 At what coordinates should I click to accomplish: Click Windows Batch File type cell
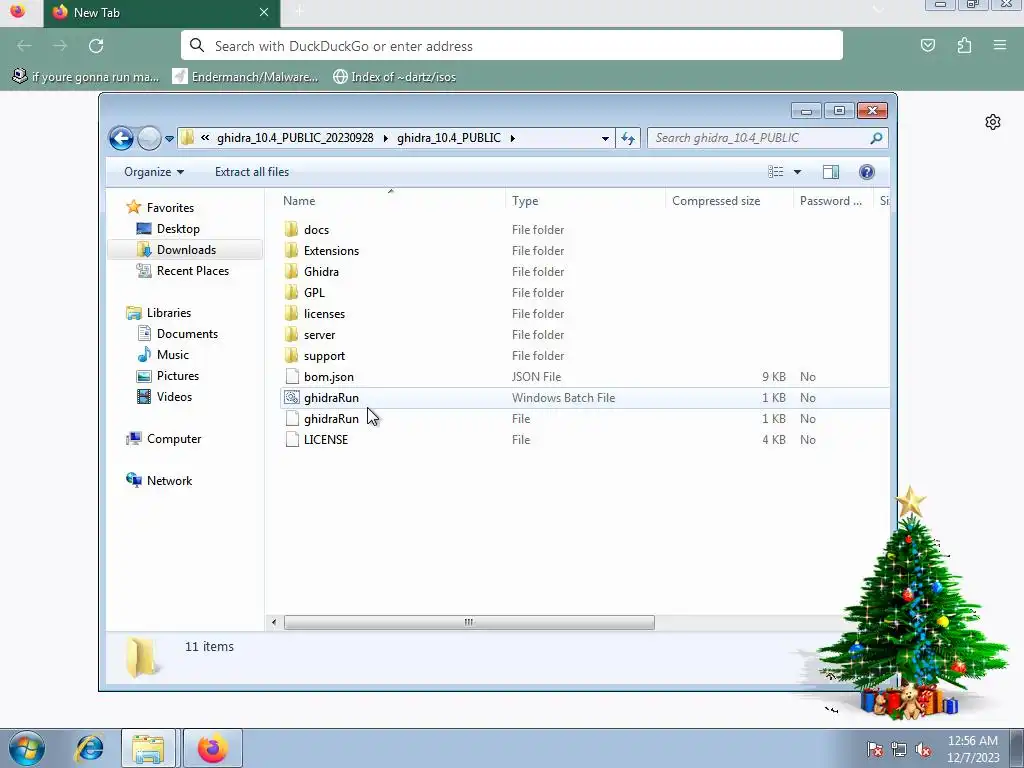tap(564, 398)
